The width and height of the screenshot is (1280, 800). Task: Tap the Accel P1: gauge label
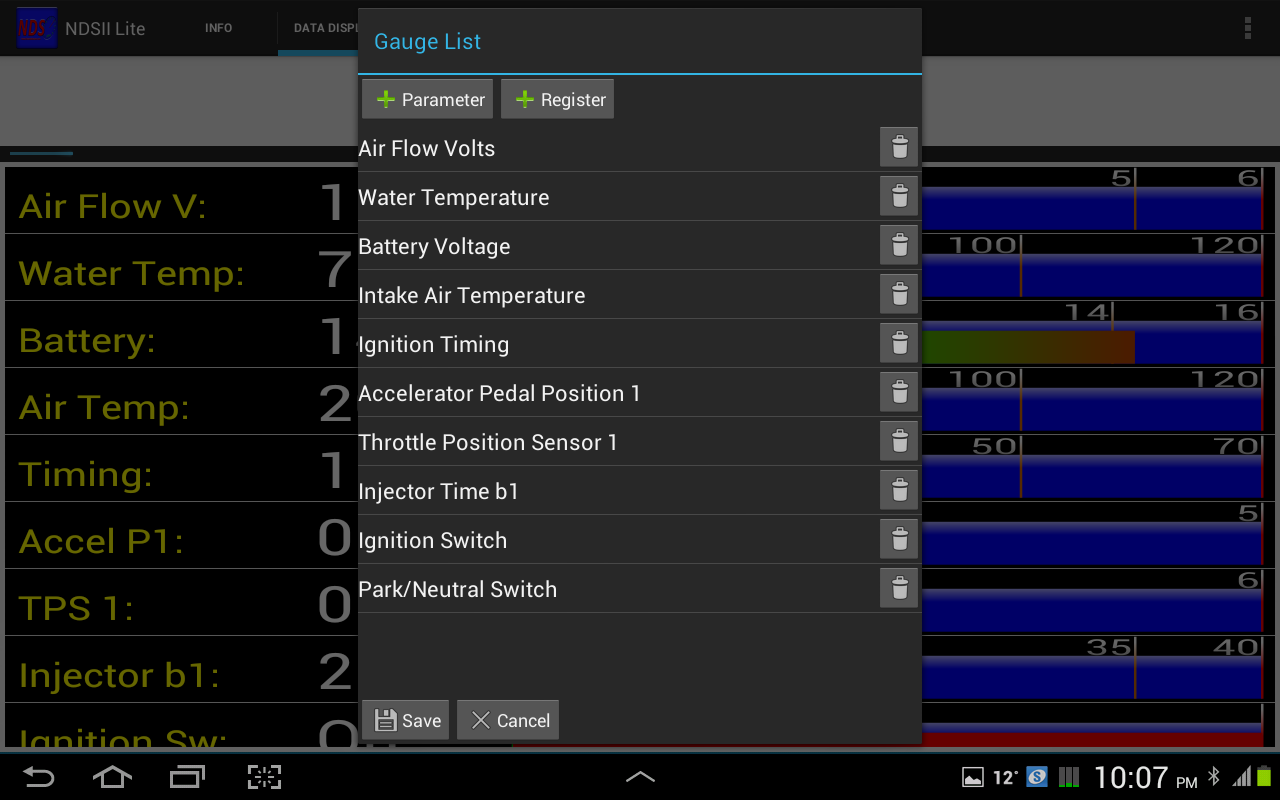click(x=102, y=541)
